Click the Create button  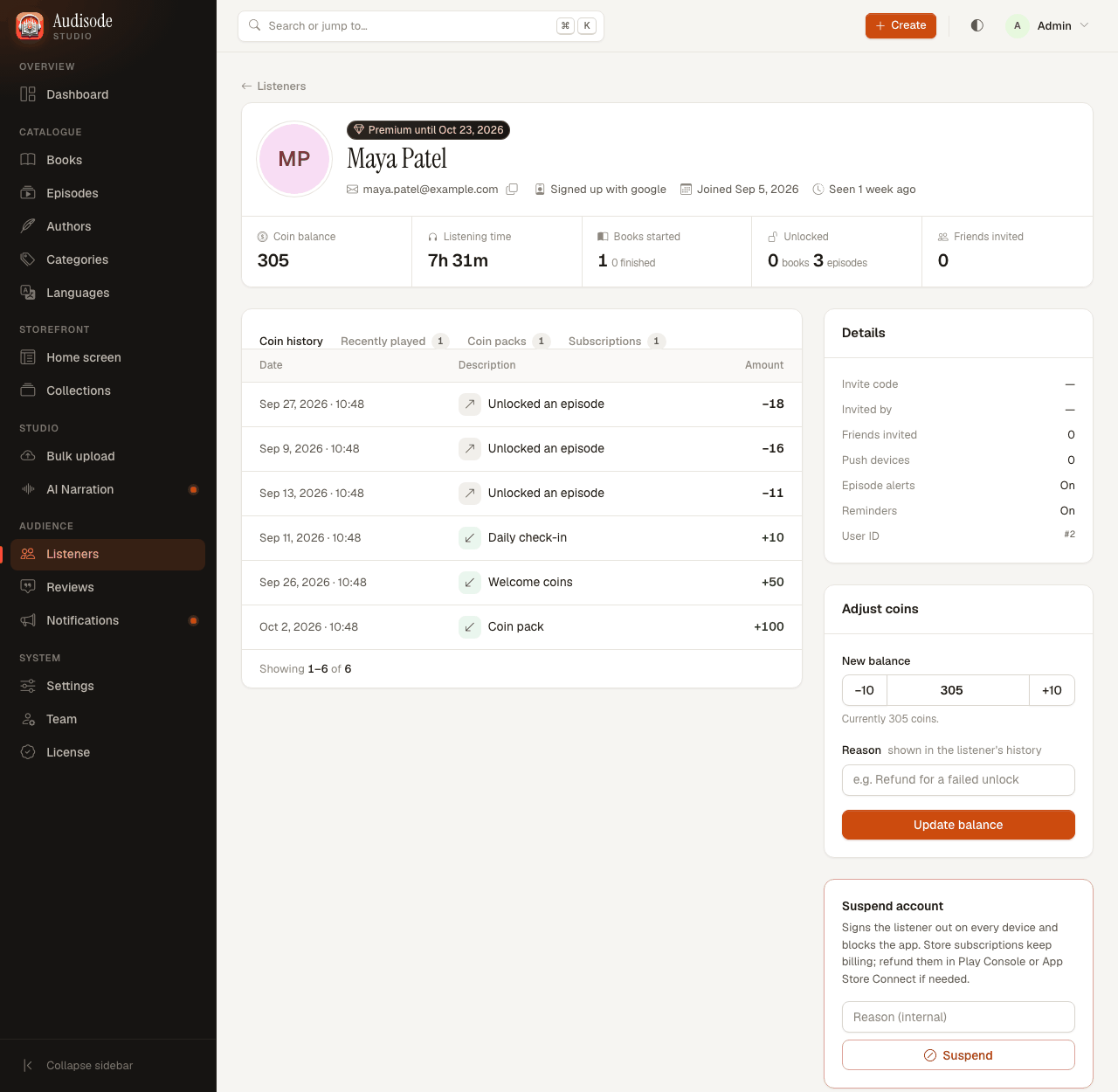[901, 25]
